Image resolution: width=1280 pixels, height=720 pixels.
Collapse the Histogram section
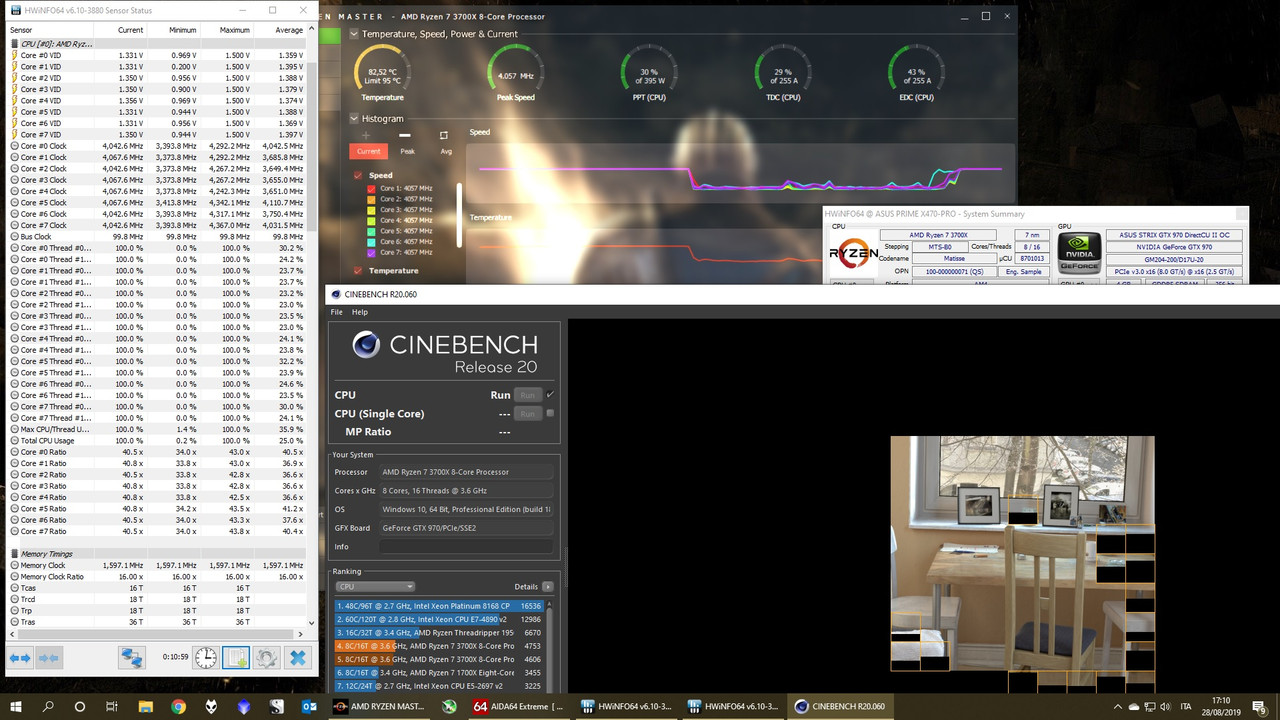click(x=354, y=118)
